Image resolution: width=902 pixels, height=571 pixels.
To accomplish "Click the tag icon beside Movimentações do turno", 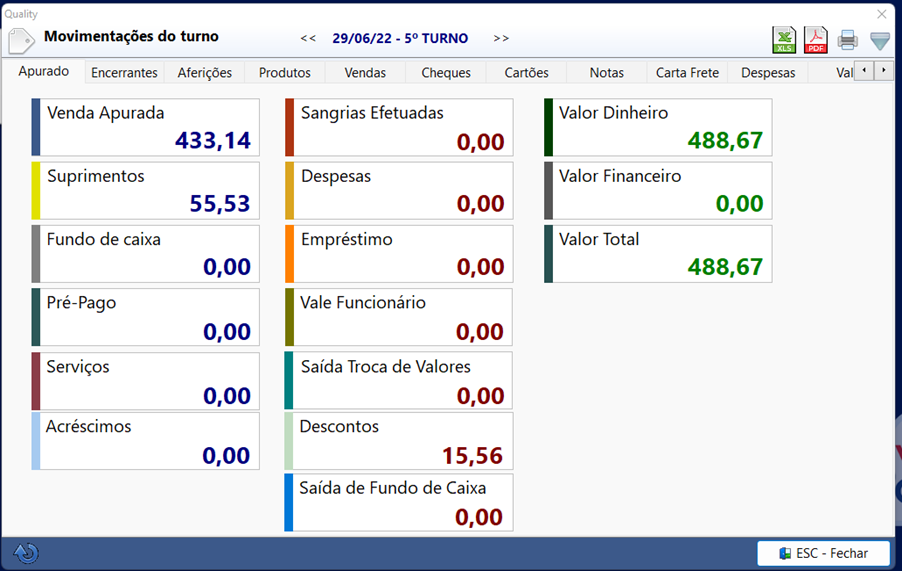I will [22, 41].
